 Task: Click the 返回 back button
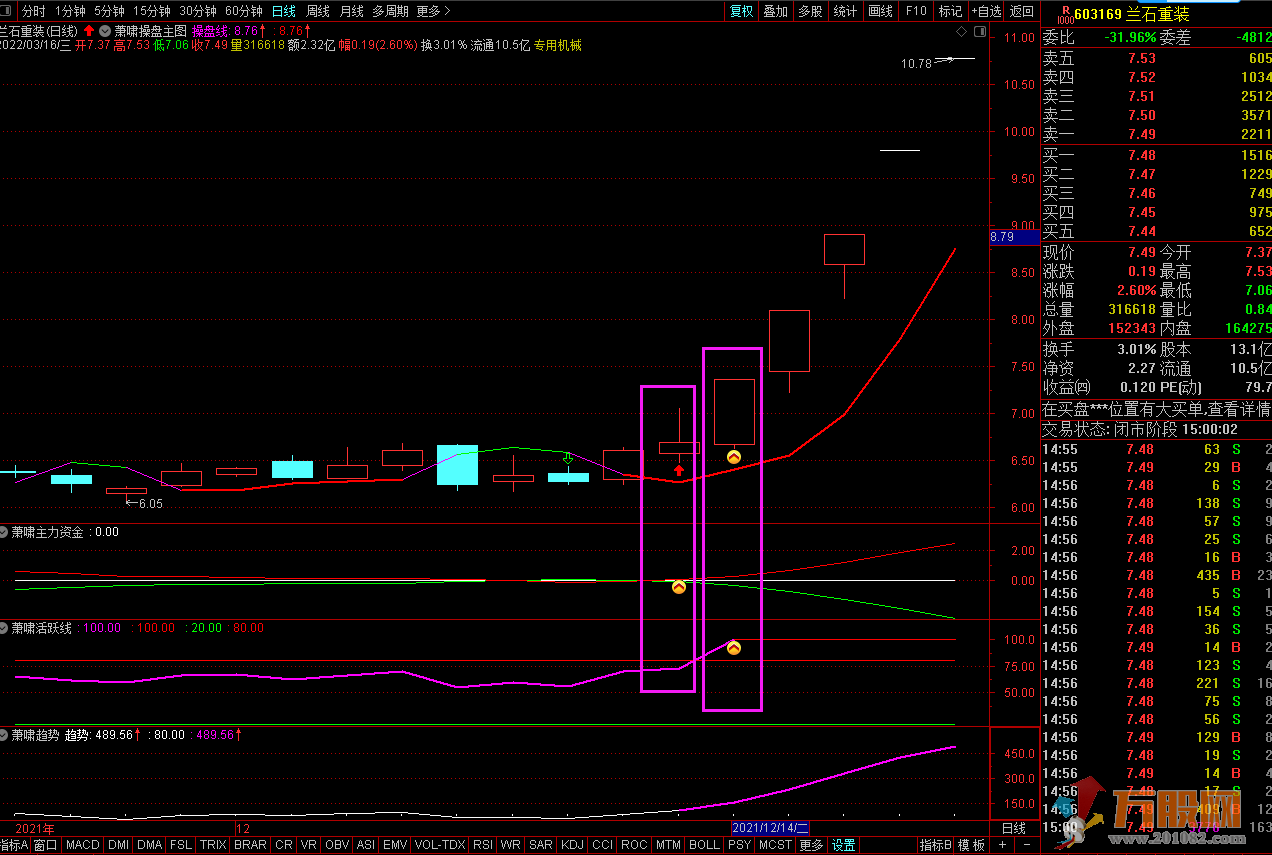pos(1022,11)
